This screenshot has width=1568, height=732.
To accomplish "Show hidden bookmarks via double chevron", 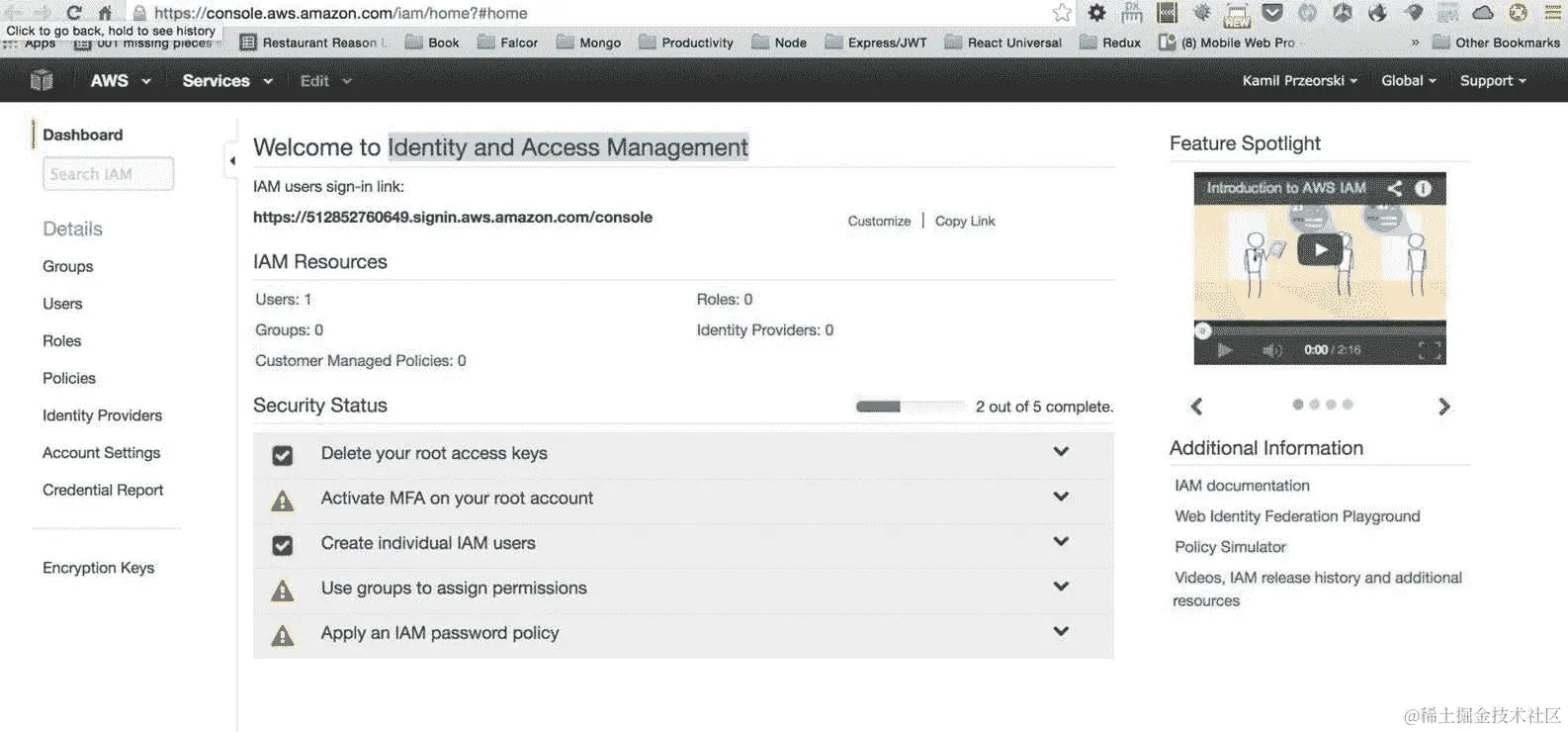I will point(1415,43).
